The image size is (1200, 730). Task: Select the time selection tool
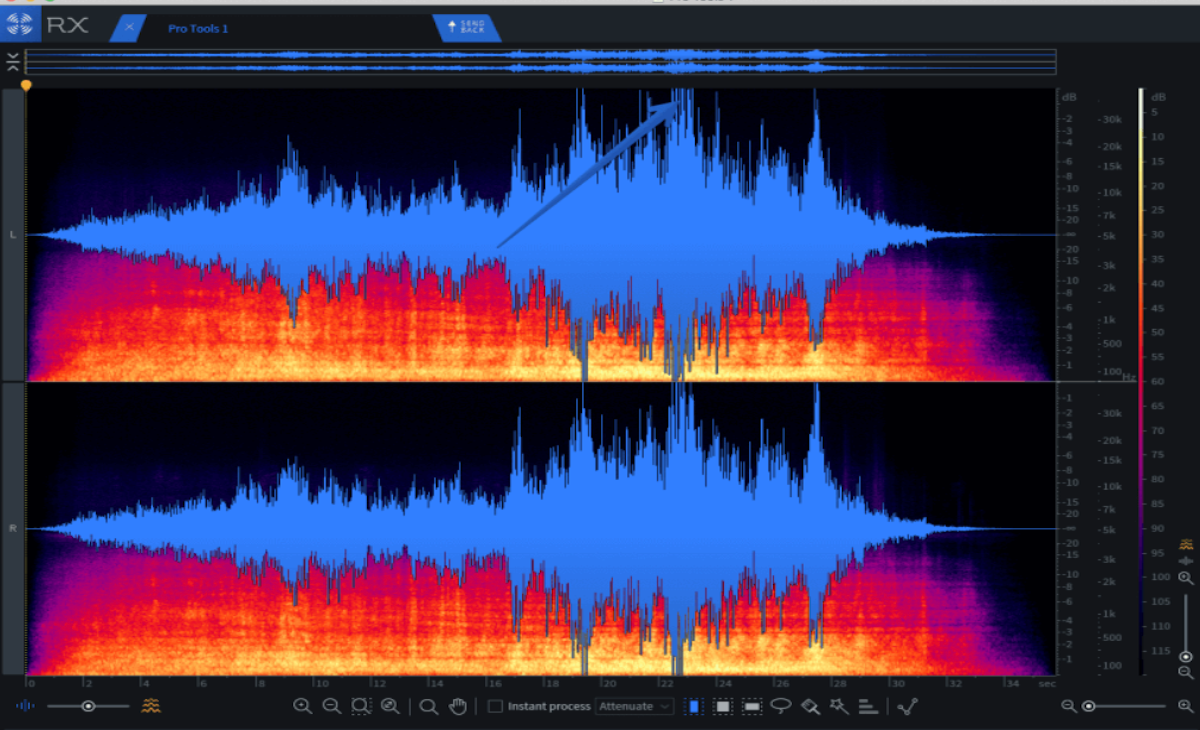[694, 706]
